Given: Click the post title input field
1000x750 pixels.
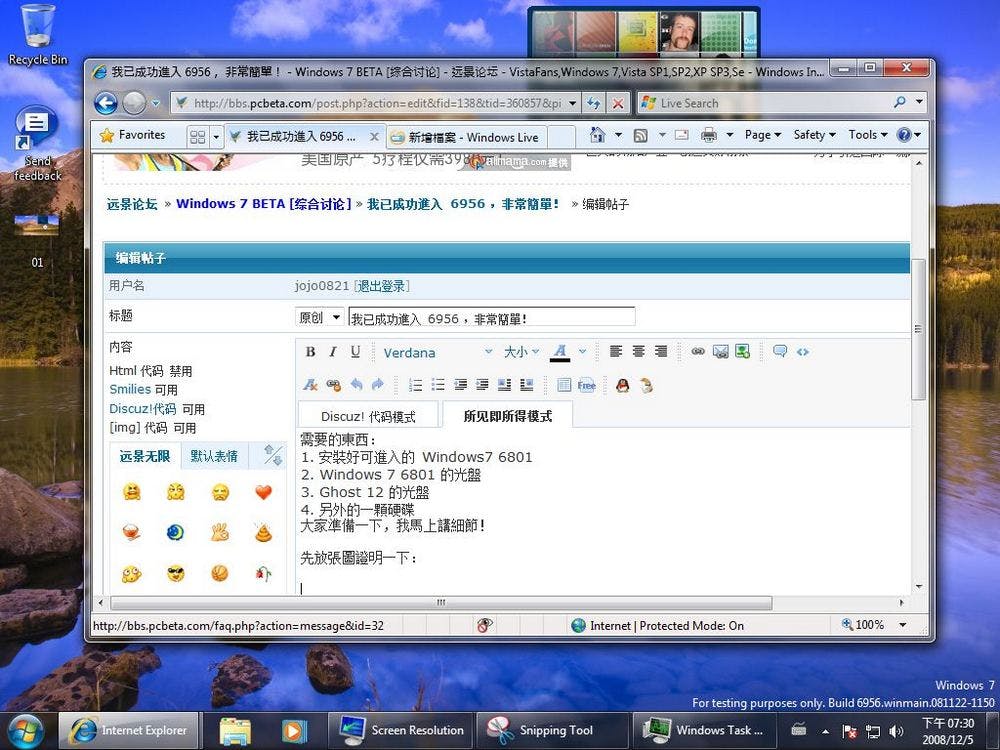Looking at the screenshot, I should pos(492,318).
